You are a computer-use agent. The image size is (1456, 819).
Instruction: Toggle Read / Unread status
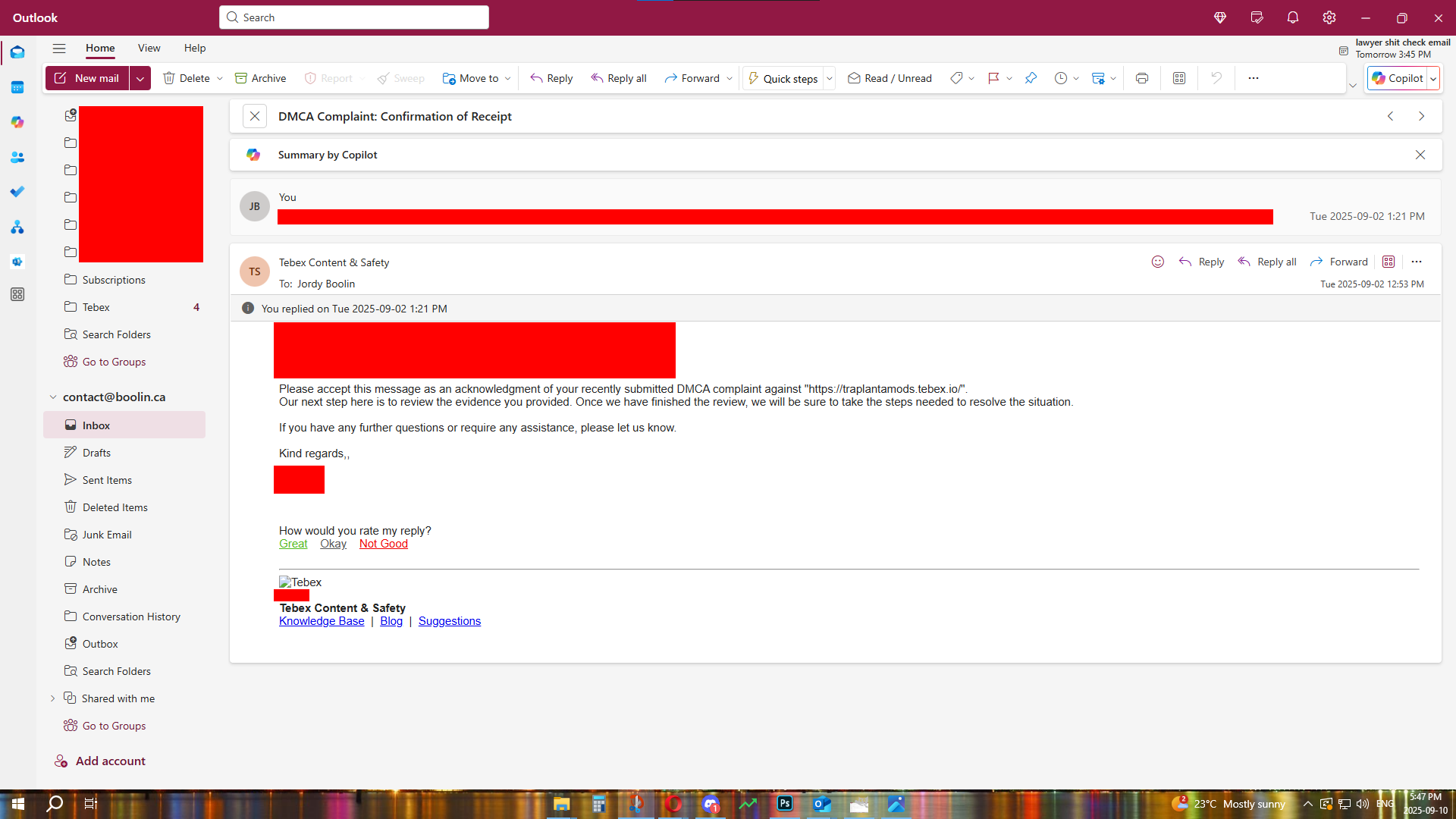coord(890,78)
